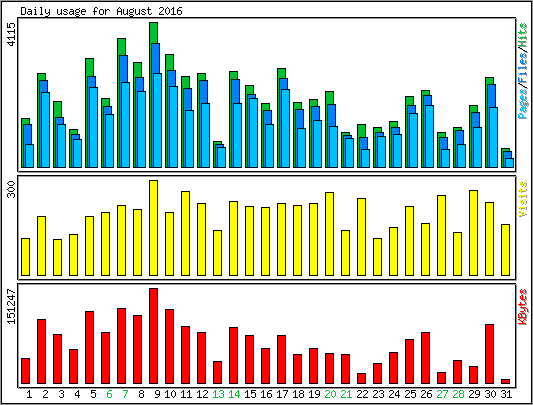This screenshot has width=533, height=405.
Task: Click the small red KBytes bar for day 31
Action: click(x=505, y=382)
